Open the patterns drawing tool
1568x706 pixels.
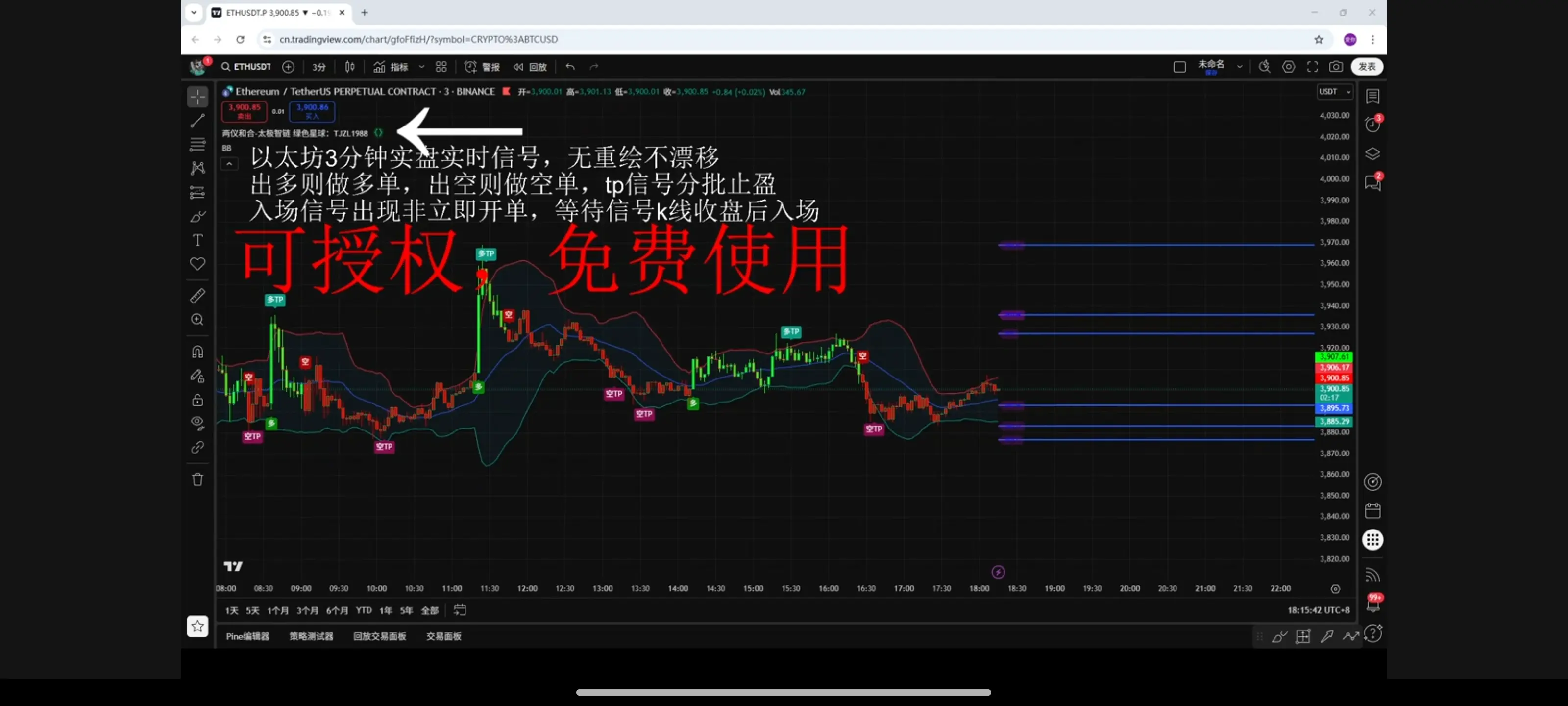point(197,168)
